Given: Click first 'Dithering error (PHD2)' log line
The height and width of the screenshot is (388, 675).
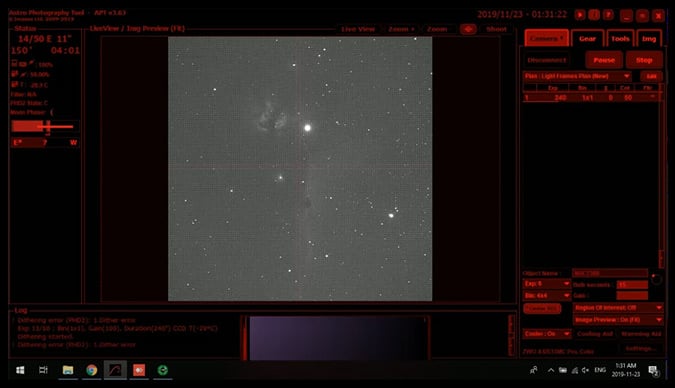Looking at the screenshot, I should point(76,320).
